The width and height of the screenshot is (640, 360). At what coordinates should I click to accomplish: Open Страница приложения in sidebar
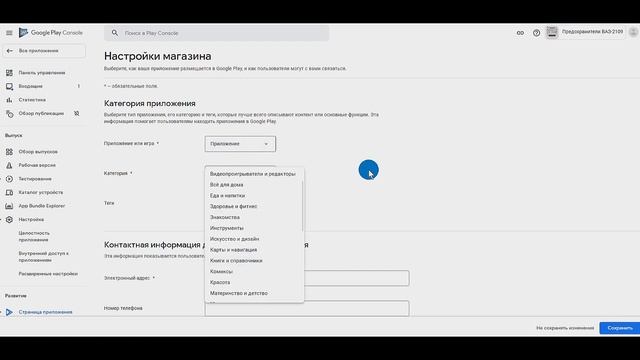pos(44,312)
